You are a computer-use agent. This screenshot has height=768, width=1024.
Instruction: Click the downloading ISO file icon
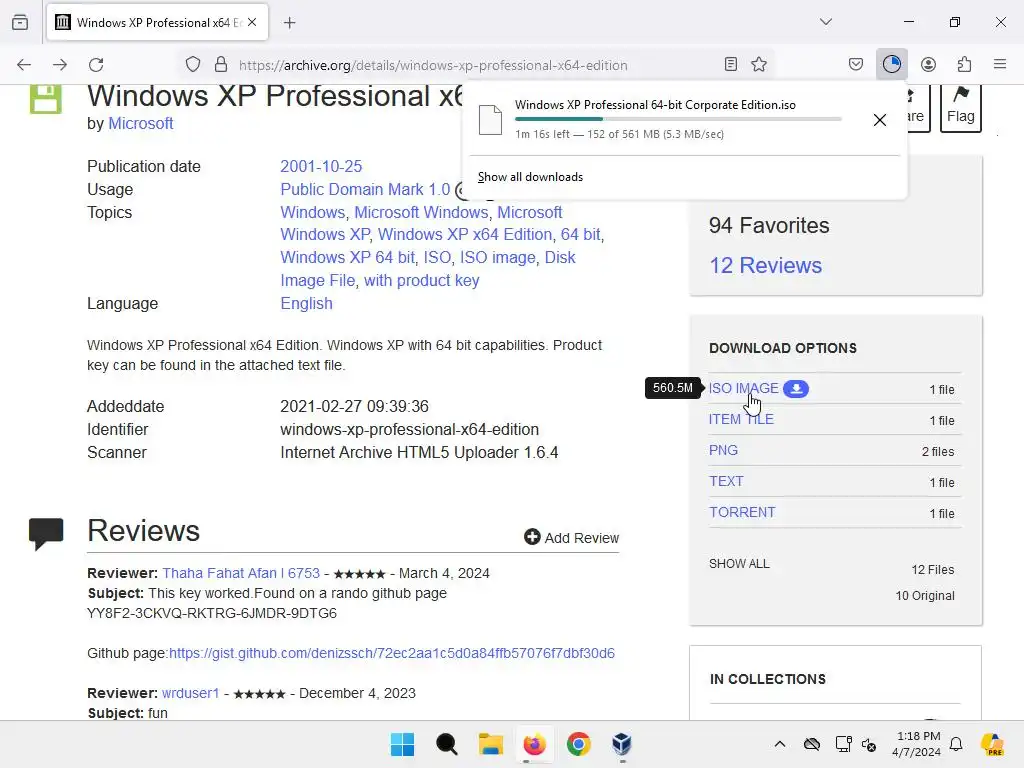(490, 120)
